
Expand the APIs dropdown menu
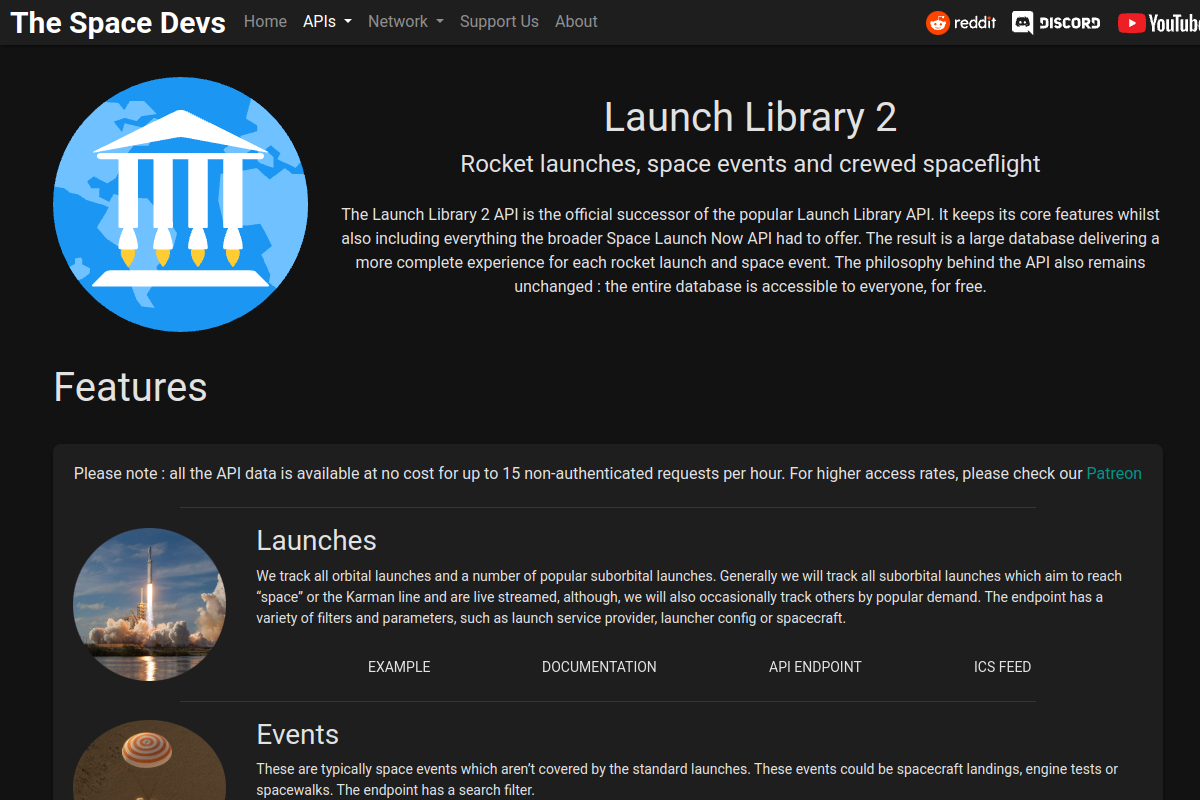click(x=327, y=21)
